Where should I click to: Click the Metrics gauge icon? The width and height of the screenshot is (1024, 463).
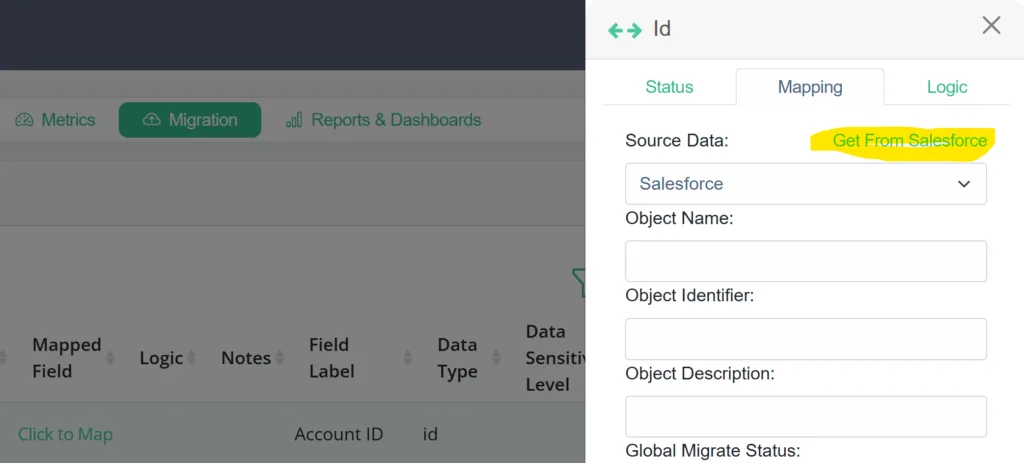pyautogui.click(x=24, y=120)
